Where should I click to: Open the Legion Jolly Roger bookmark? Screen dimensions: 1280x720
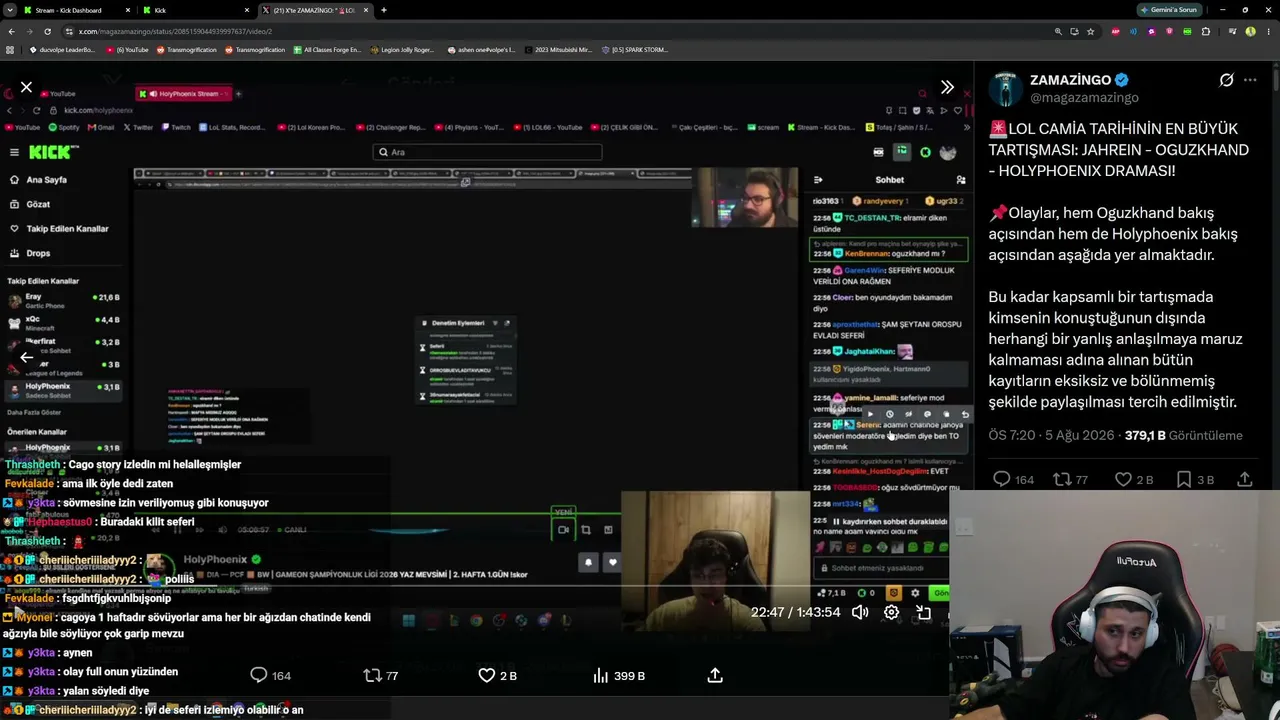pyautogui.click(x=403, y=50)
